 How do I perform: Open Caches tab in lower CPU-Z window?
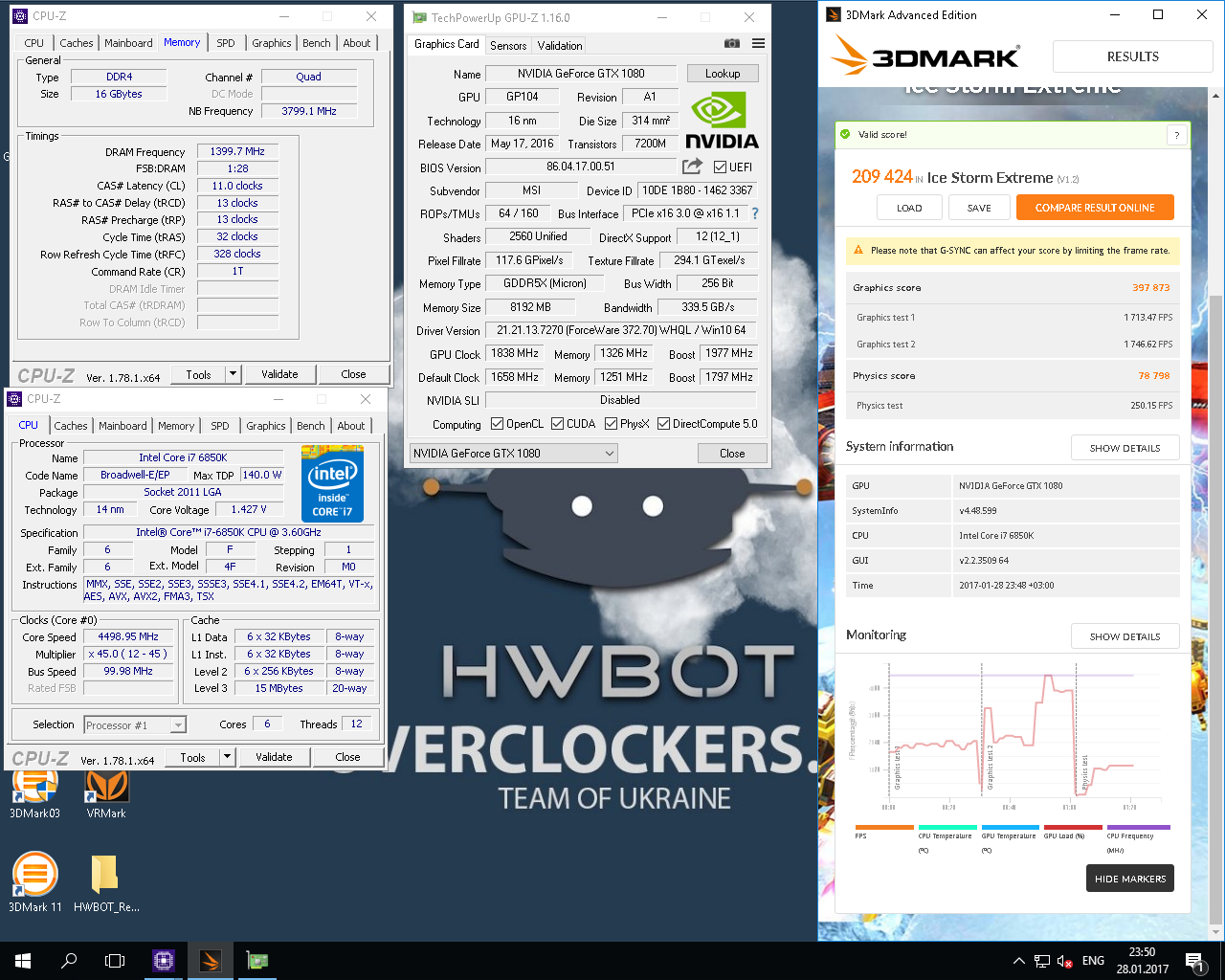coord(71,426)
